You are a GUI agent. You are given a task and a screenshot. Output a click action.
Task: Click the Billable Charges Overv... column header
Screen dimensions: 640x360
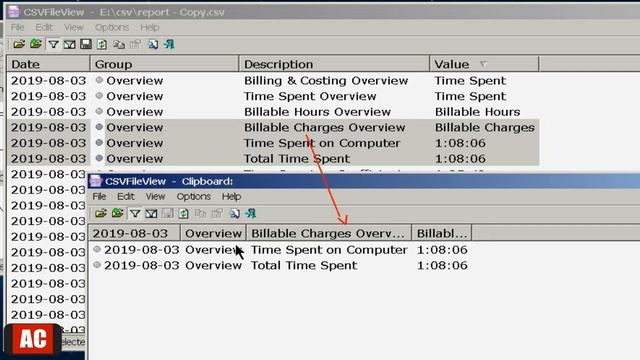[x=329, y=233]
